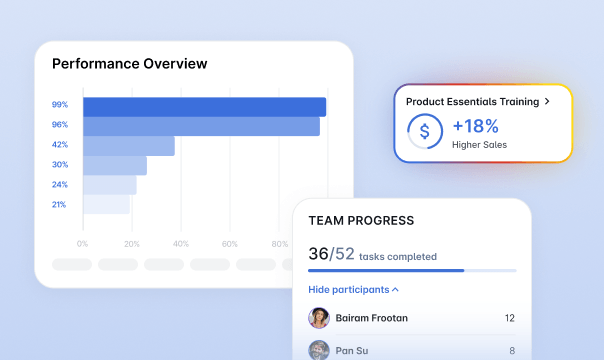Click the Performance Overview heading

click(x=129, y=64)
